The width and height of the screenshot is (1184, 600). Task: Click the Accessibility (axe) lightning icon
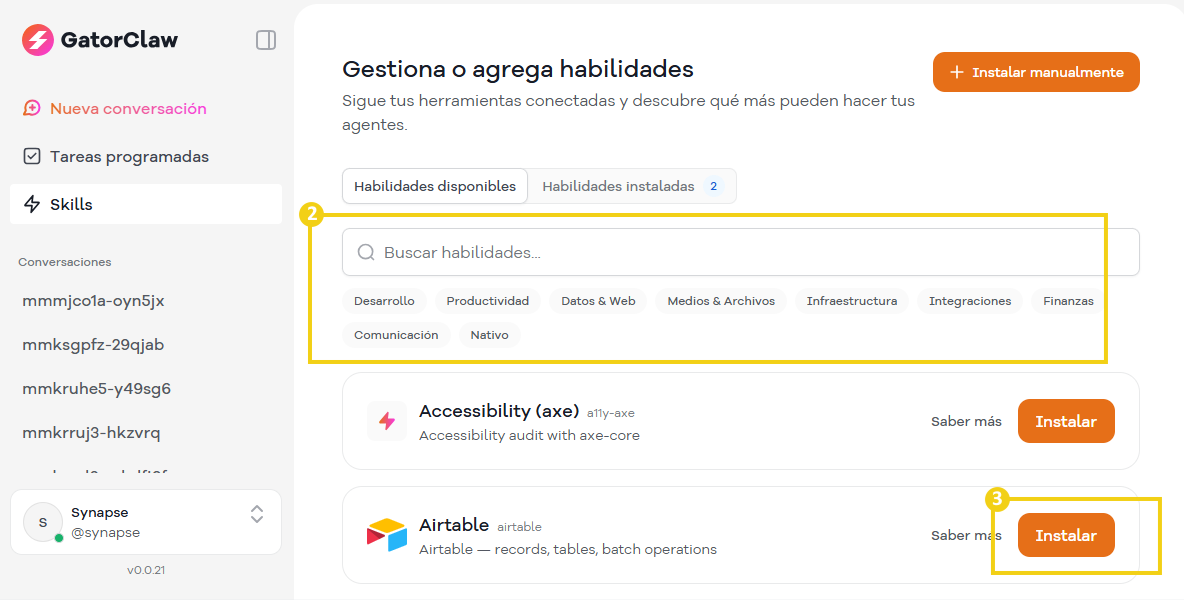click(386, 421)
